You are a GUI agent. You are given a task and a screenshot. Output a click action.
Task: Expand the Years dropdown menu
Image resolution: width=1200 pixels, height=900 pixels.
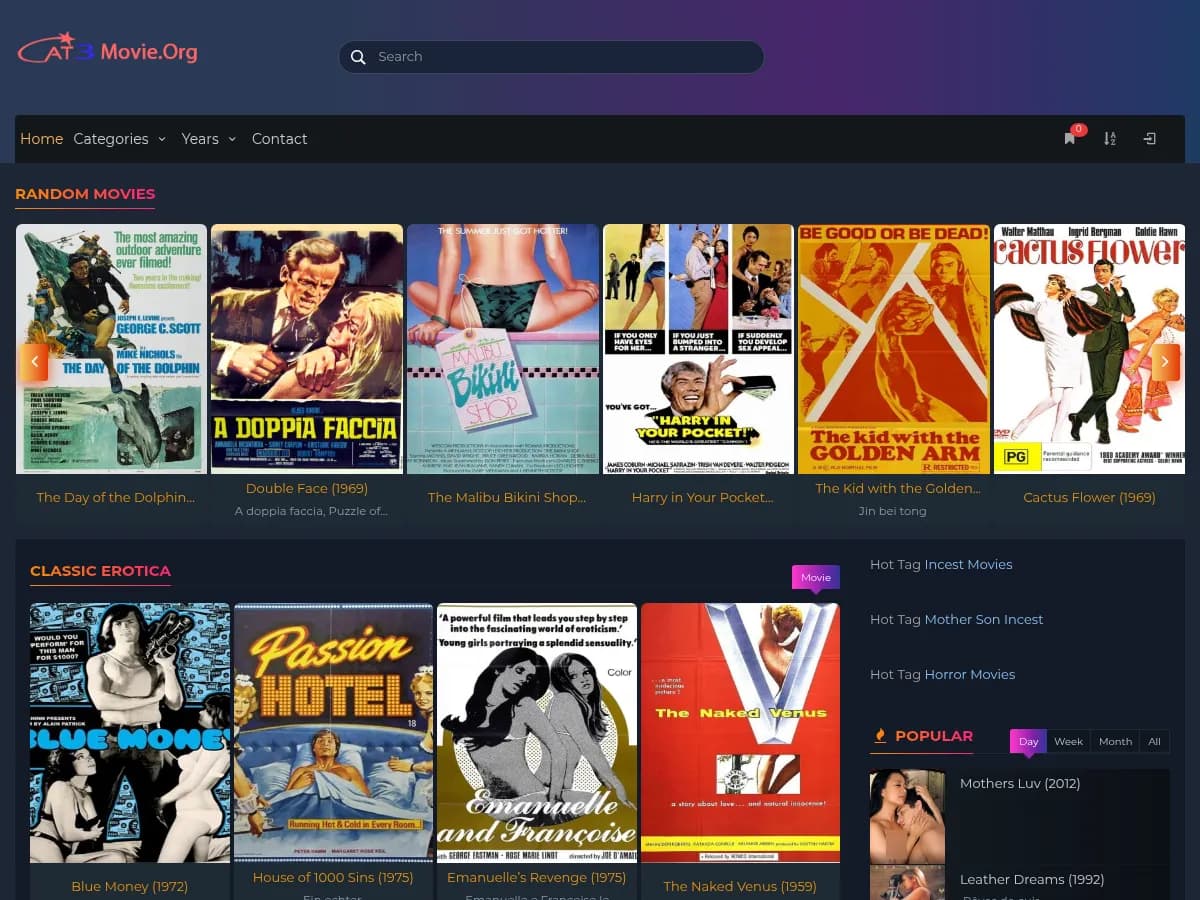point(208,139)
